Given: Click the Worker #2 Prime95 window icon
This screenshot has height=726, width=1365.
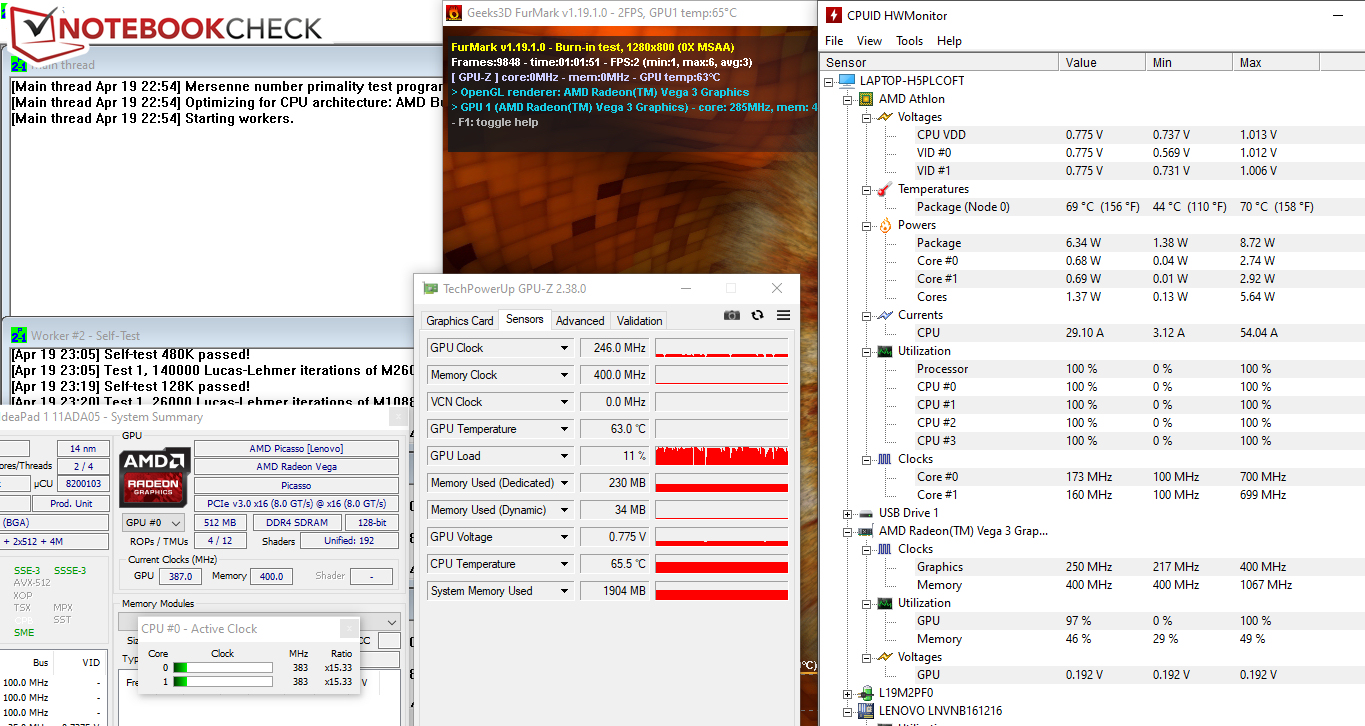Looking at the screenshot, I should (x=19, y=335).
